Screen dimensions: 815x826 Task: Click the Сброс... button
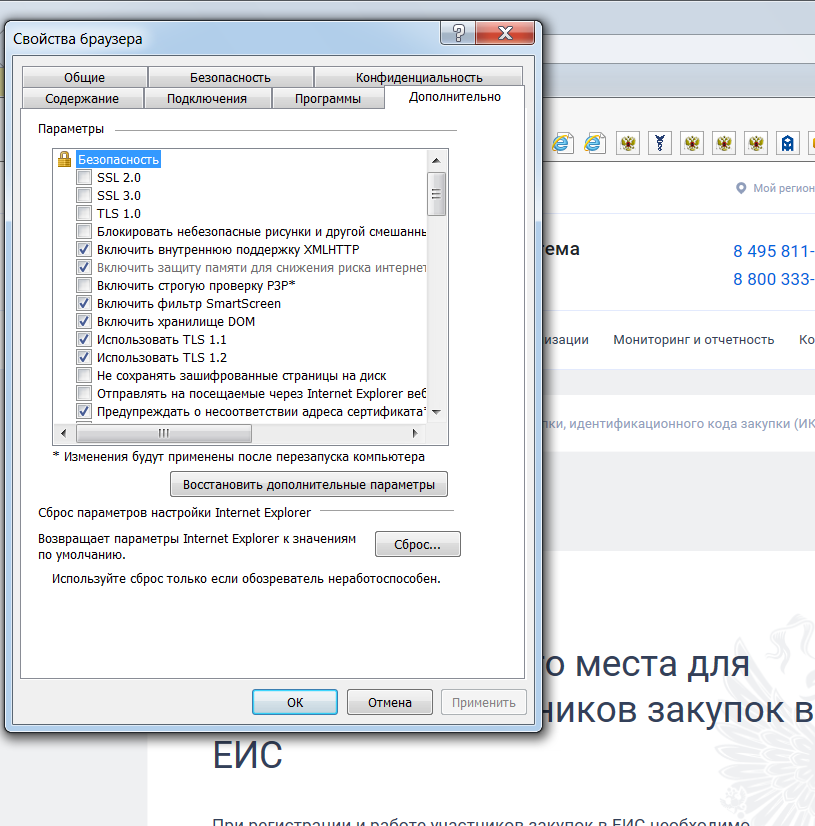pyautogui.click(x=417, y=545)
